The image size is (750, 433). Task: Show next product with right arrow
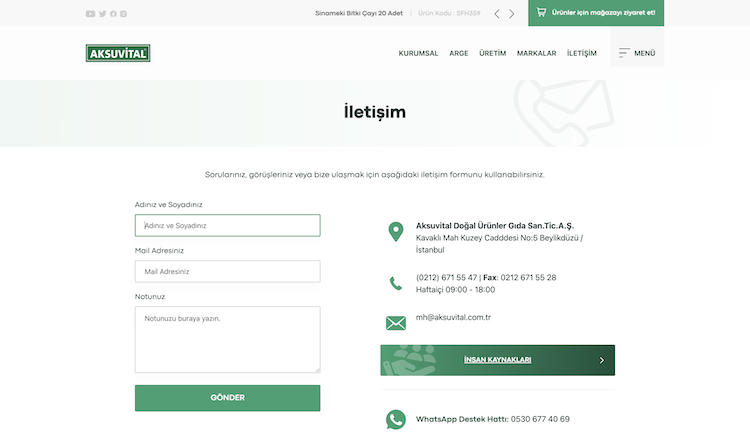pos(512,14)
